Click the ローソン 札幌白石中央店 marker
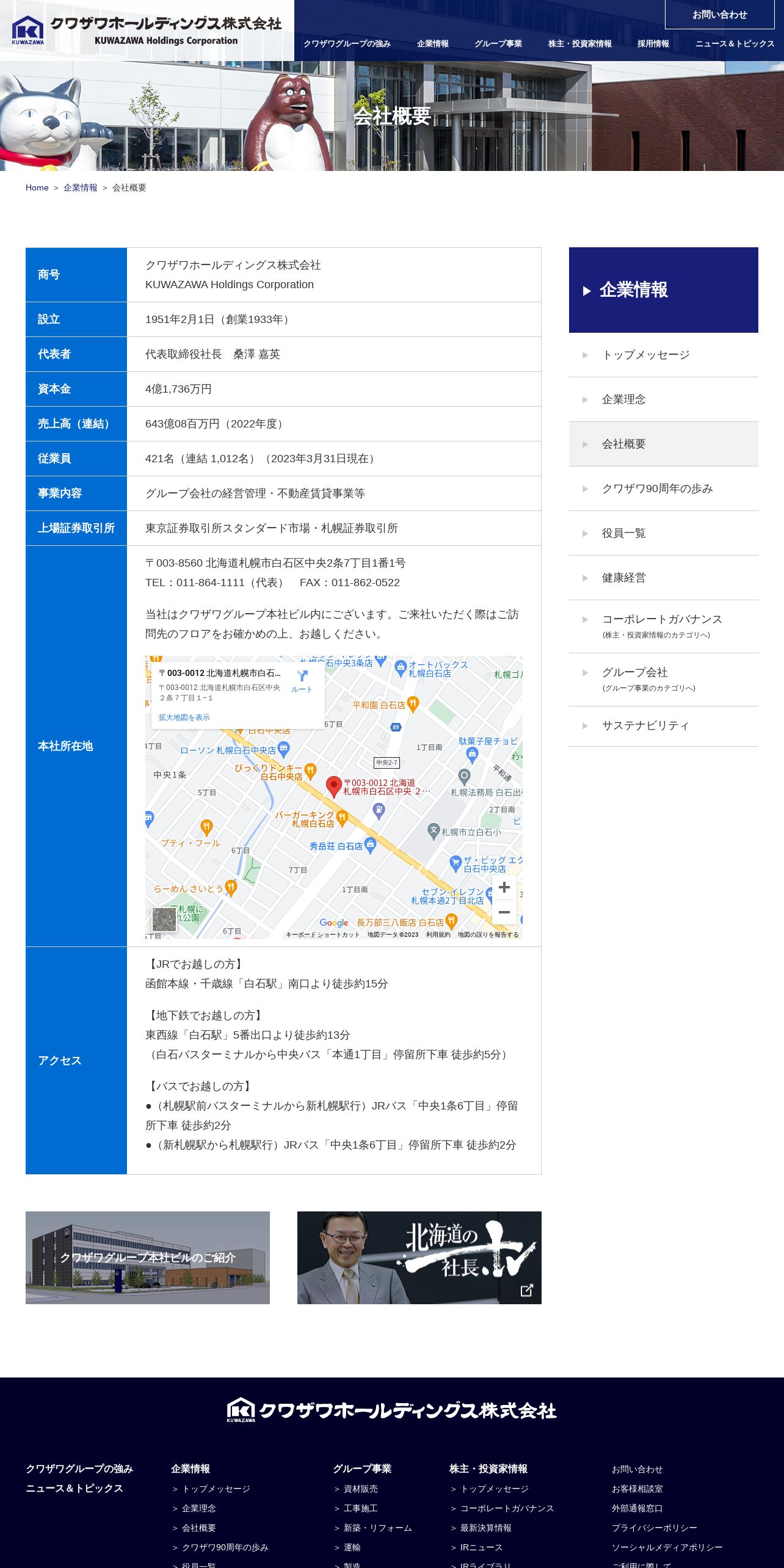Screen dimensions: 784x1568 point(283,749)
